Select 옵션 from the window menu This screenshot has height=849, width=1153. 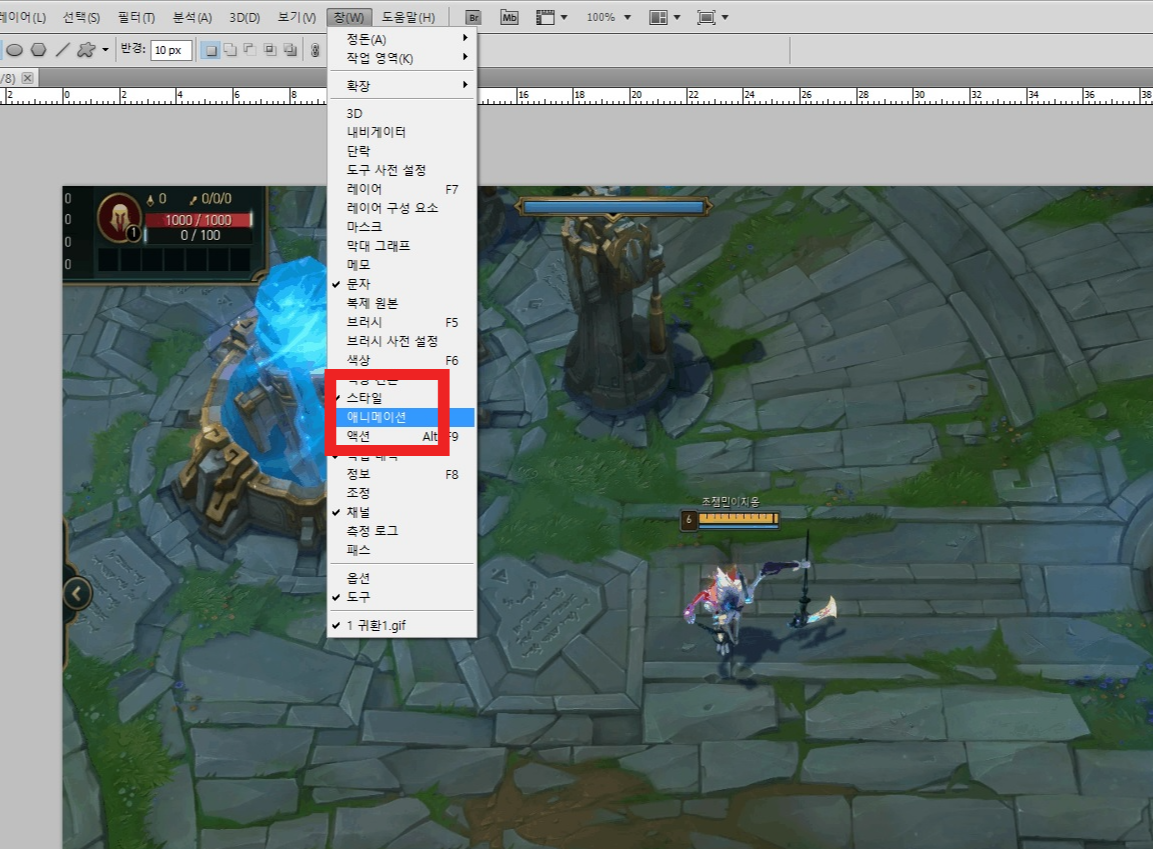click(402, 578)
